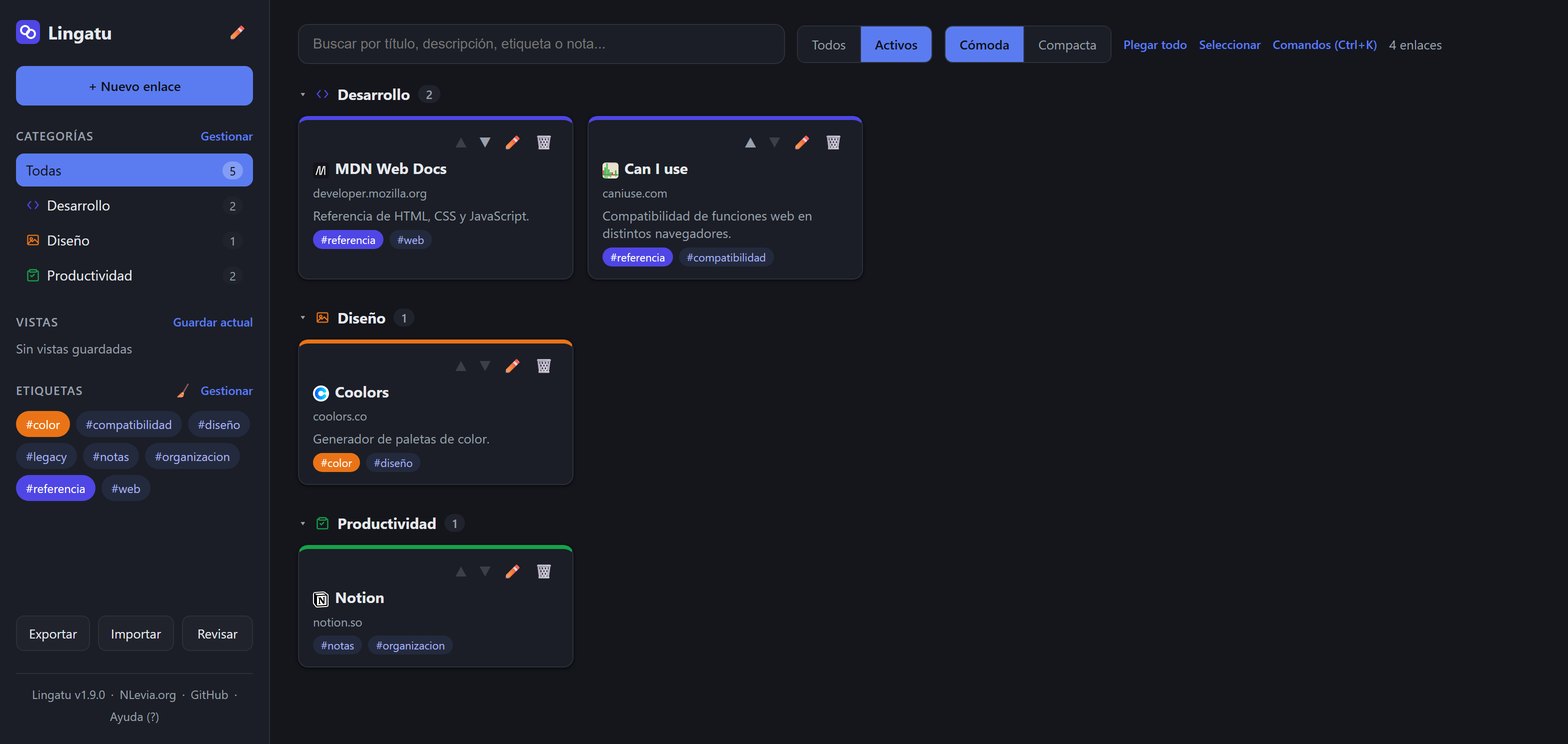Open the Diseño category in the sidebar
Screen dimensions: 1568x744
click(x=134, y=241)
